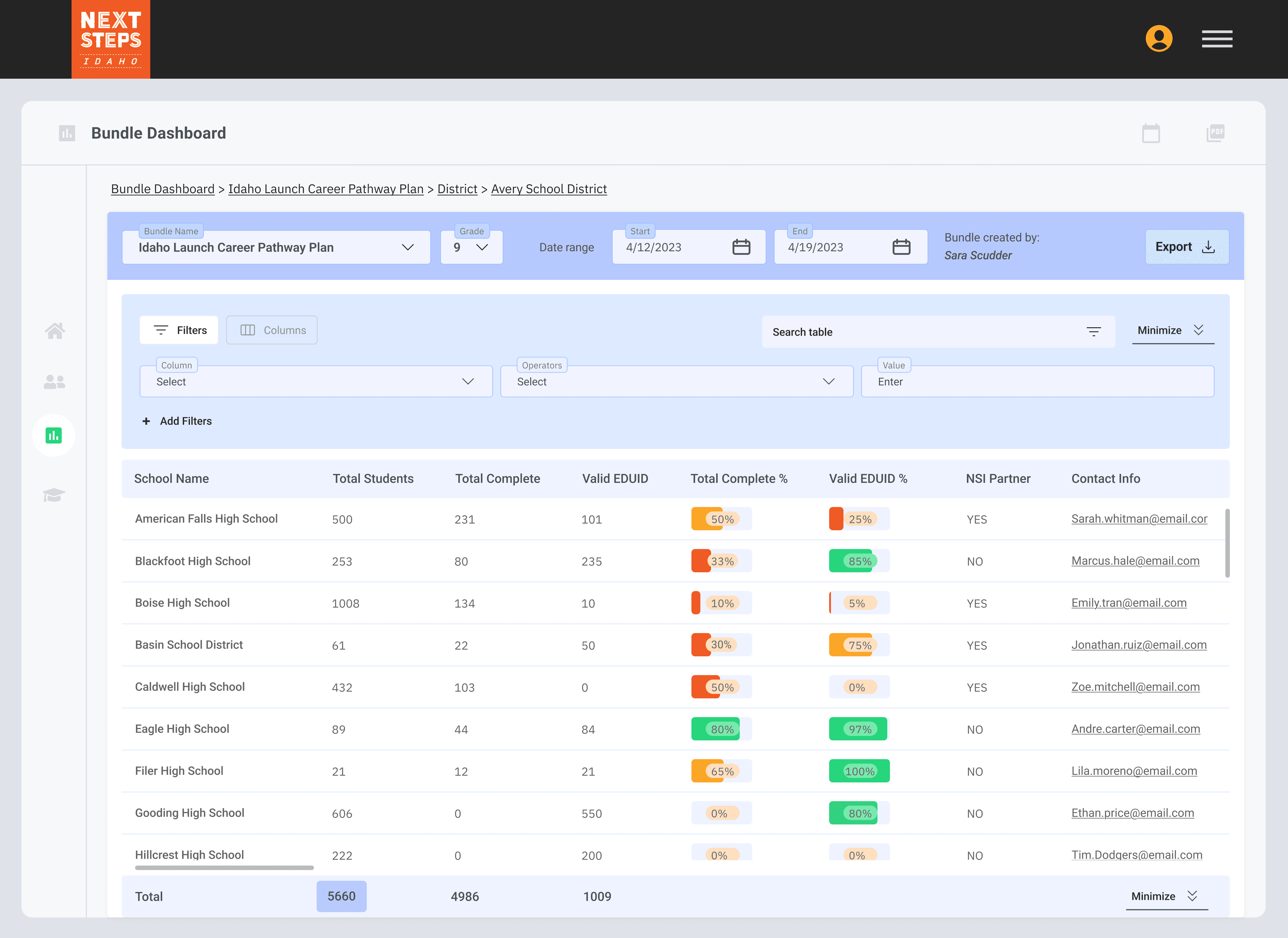1288x938 pixels.
Task: Open the user profile avatar icon
Action: coord(1159,39)
